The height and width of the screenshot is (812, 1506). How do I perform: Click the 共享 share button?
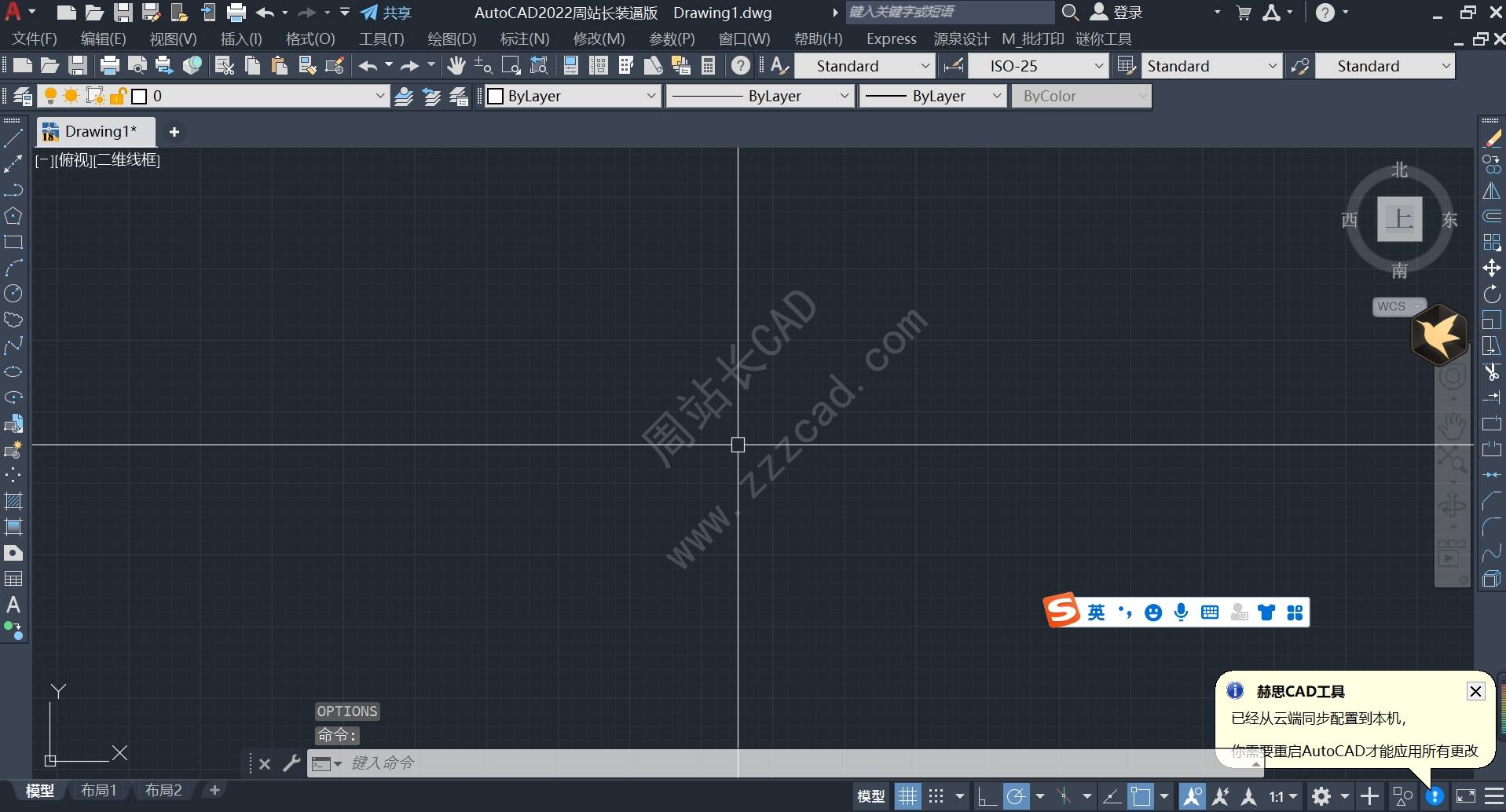coord(386,13)
